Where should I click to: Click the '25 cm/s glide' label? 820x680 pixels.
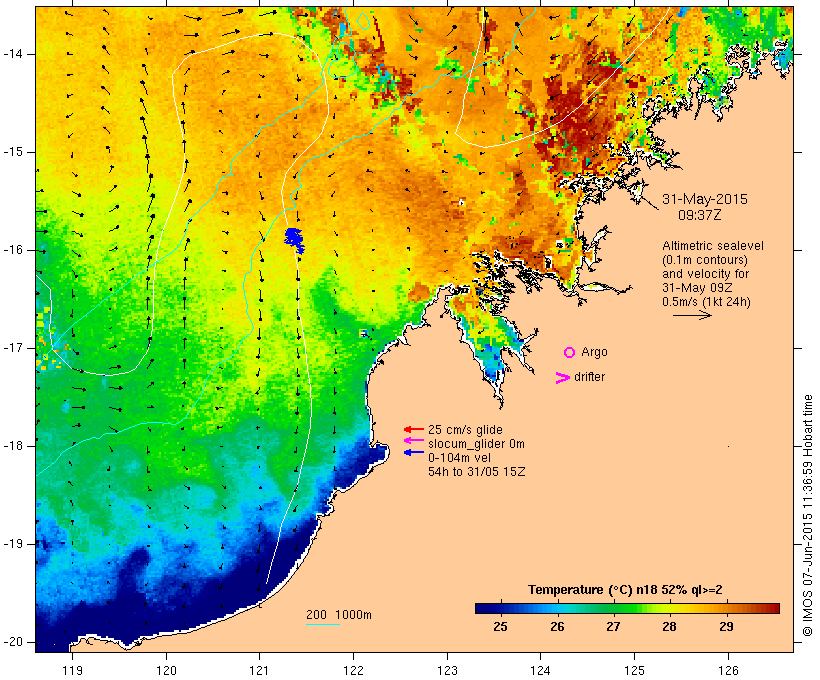pyautogui.click(x=465, y=430)
